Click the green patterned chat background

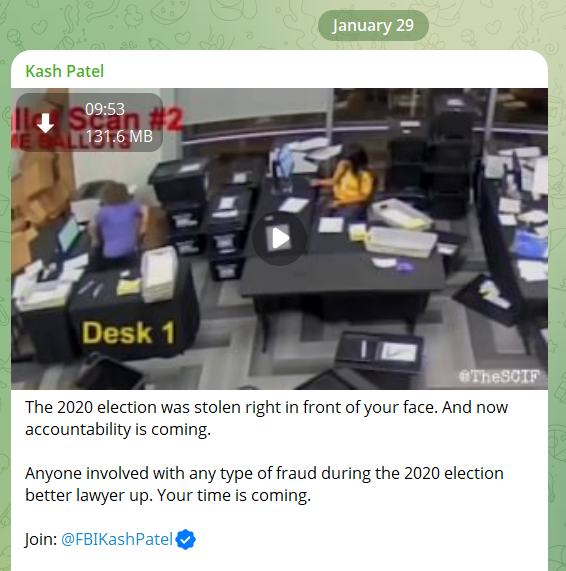[x=146, y=25]
